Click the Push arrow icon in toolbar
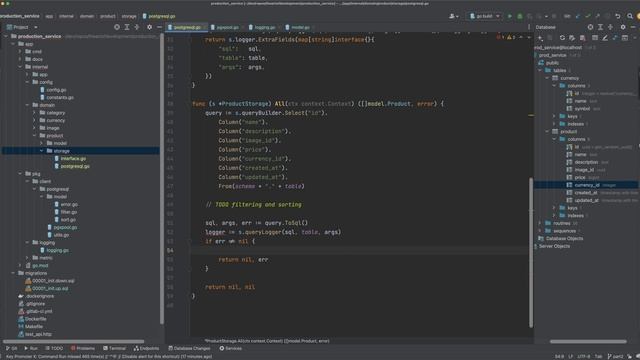 pos(598,16)
